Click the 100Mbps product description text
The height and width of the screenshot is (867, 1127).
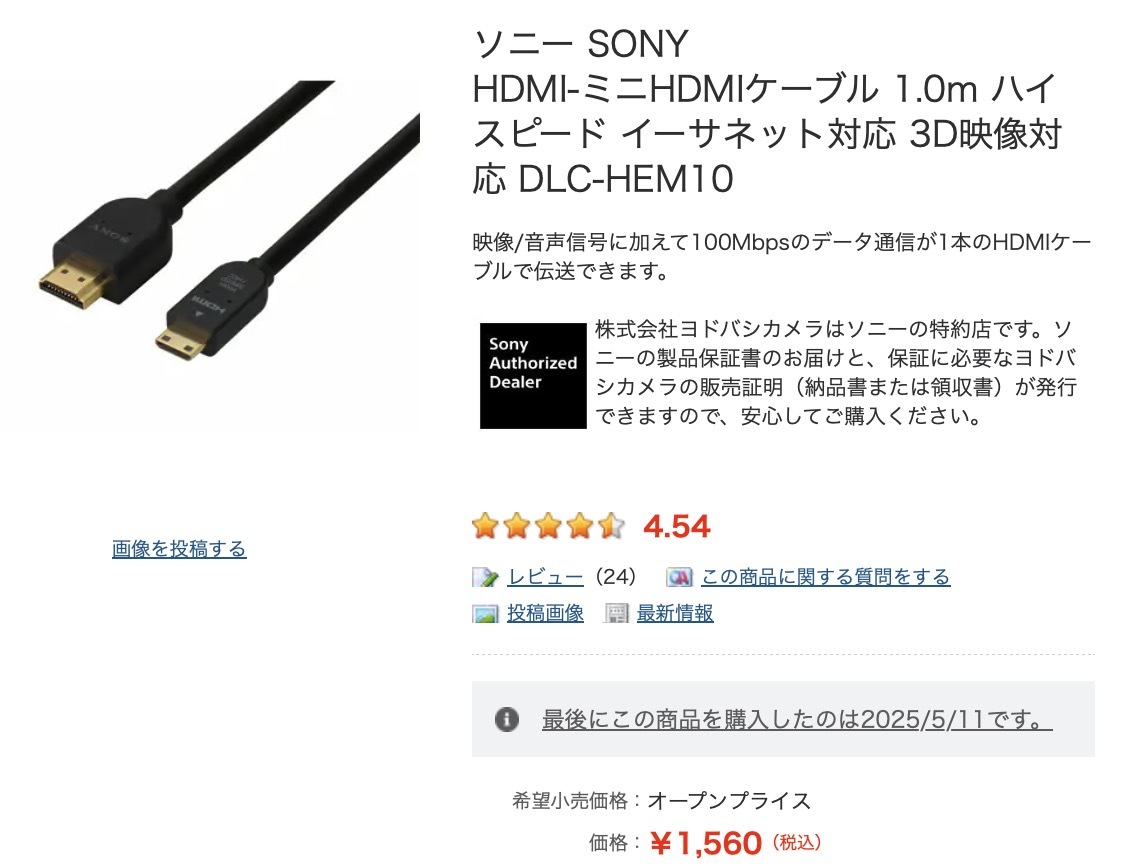(x=782, y=257)
